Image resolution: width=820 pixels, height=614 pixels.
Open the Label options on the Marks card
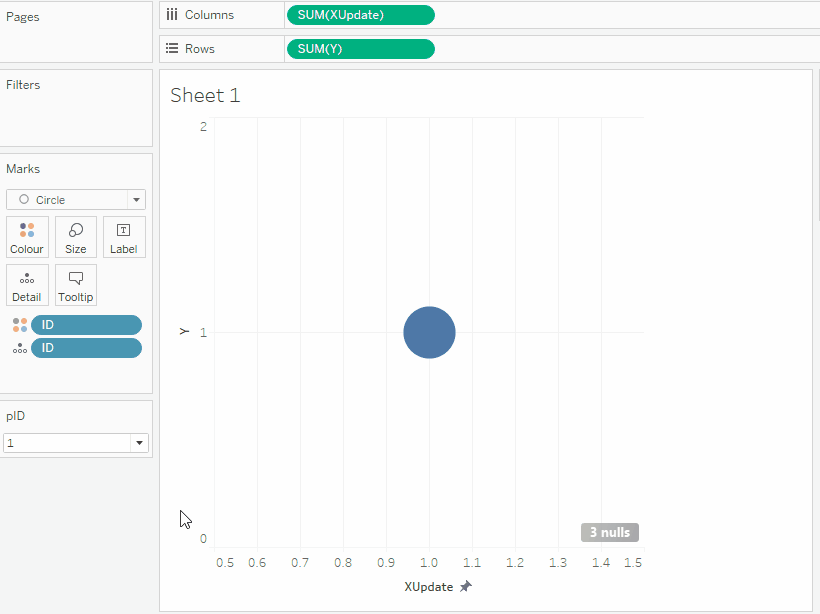tap(123, 237)
